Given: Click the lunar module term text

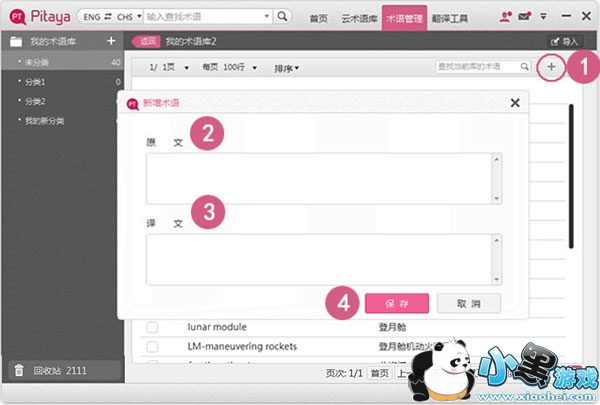Looking at the screenshot, I should pos(217,327).
